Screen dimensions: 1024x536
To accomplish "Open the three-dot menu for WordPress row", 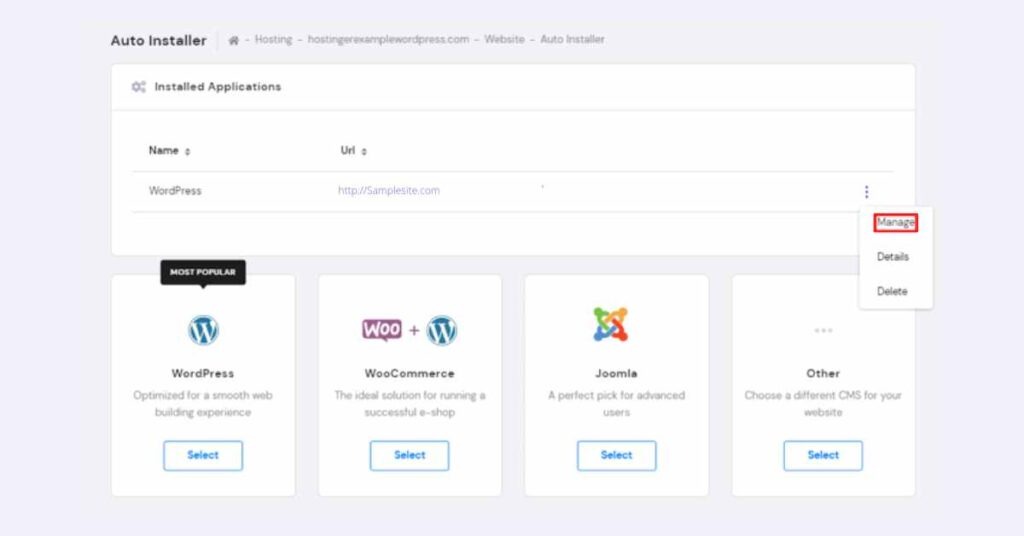I will tap(866, 191).
